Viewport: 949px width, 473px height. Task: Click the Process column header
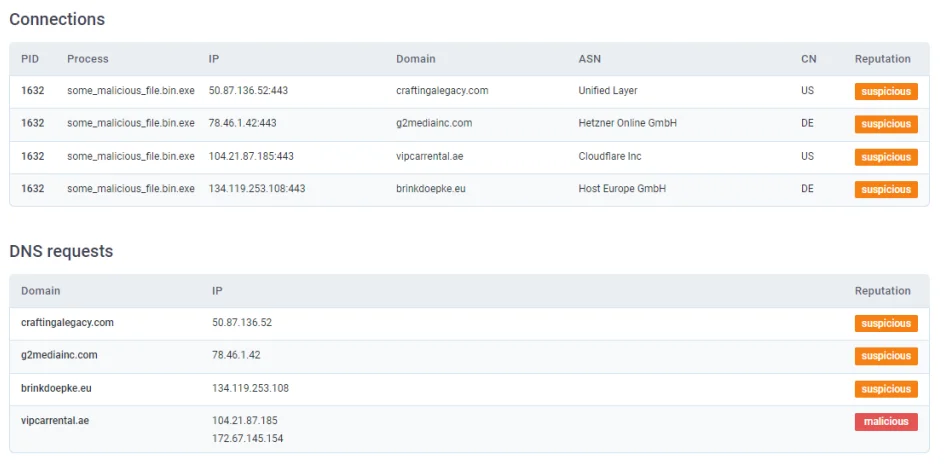click(x=88, y=59)
